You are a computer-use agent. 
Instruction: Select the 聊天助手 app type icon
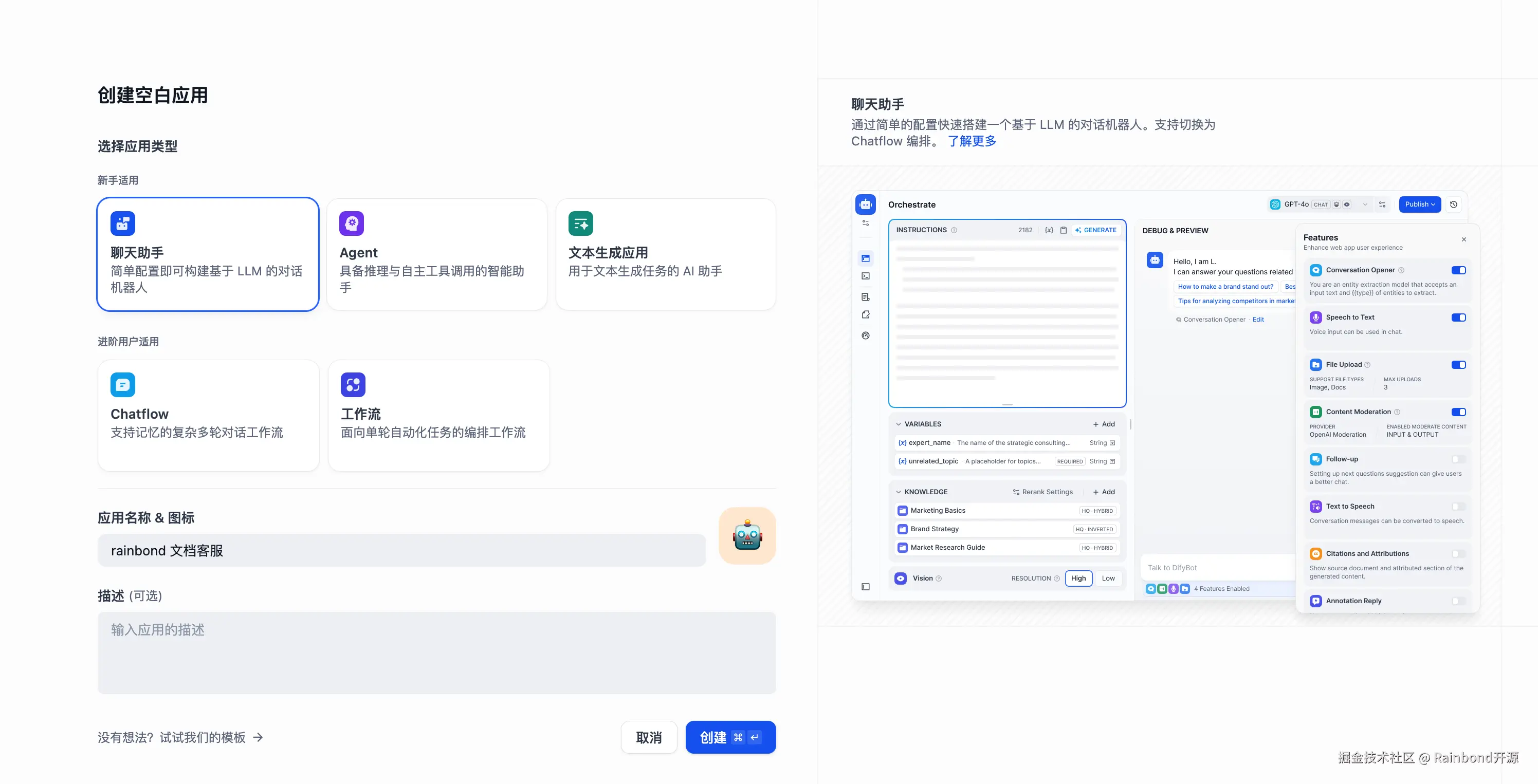coord(122,223)
